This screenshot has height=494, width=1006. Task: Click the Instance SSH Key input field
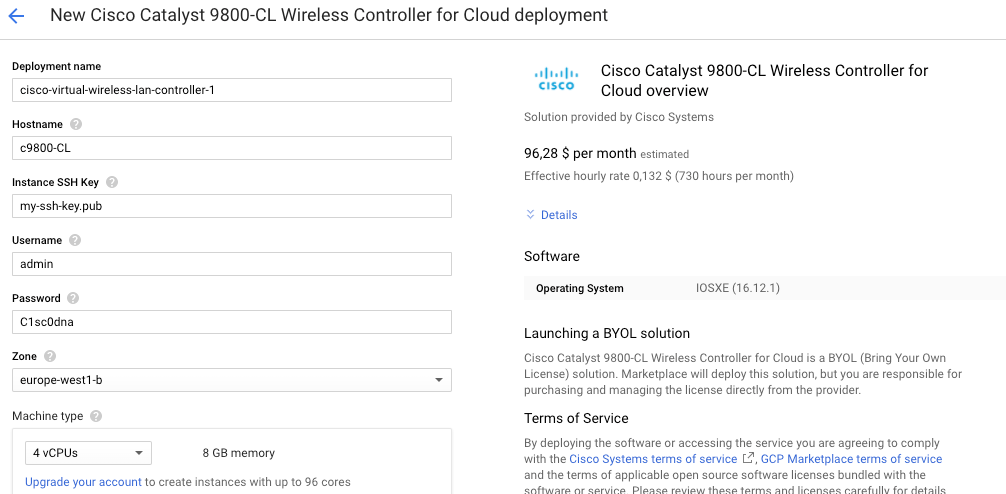tap(231, 206)
